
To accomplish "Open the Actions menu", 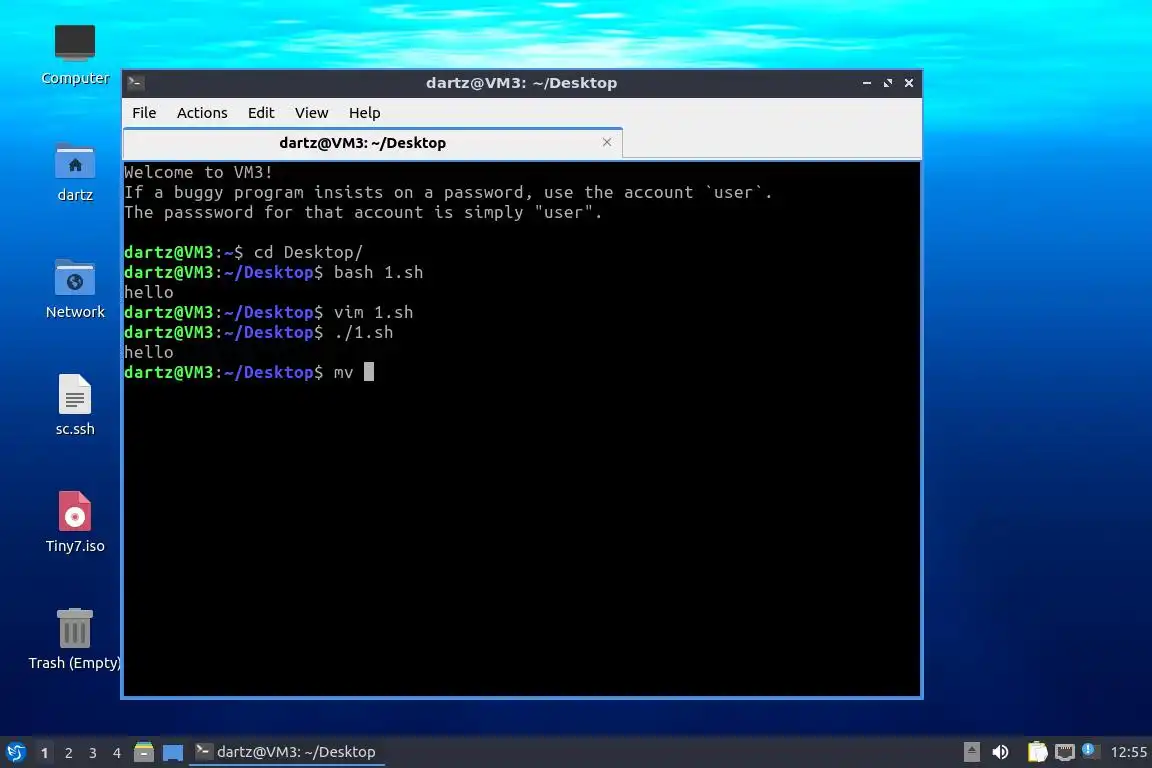I will click(x=202, y=112).
